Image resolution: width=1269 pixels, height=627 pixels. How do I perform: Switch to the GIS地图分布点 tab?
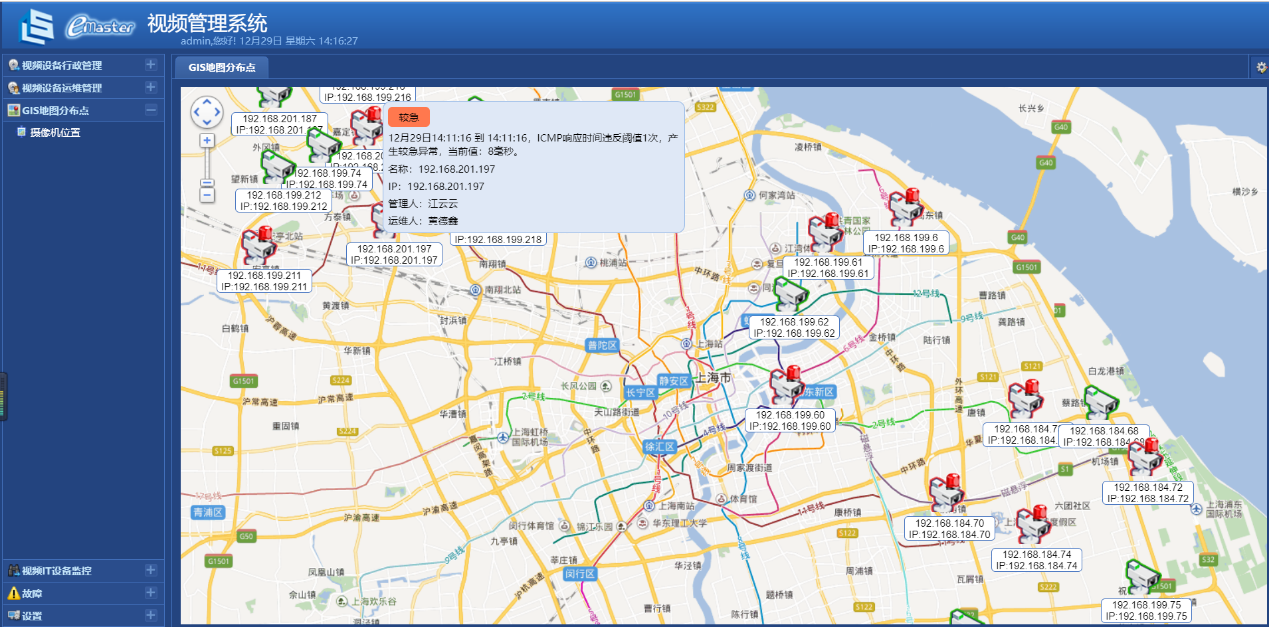point(222,67)
